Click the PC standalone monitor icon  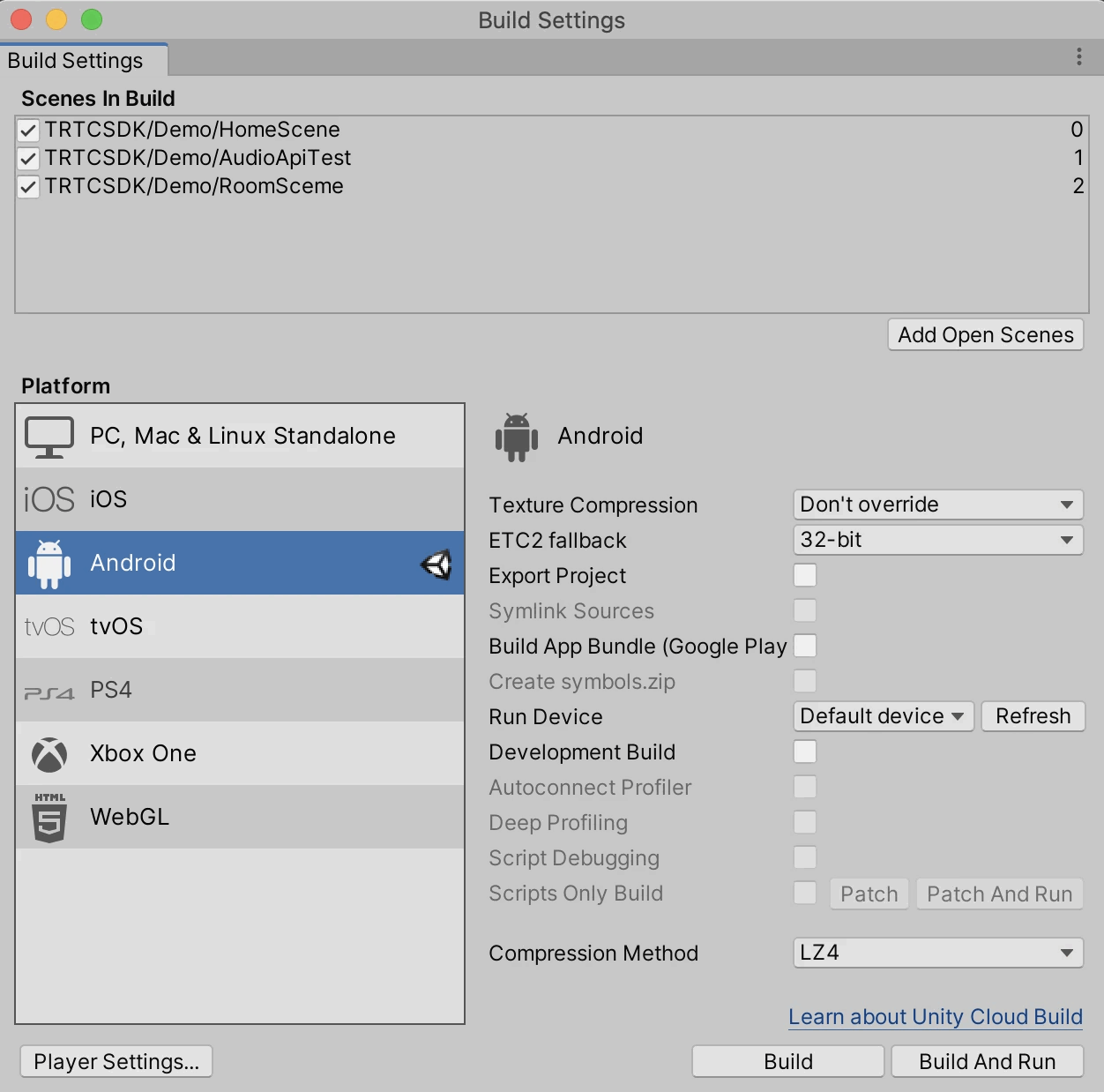pos(49,437)
